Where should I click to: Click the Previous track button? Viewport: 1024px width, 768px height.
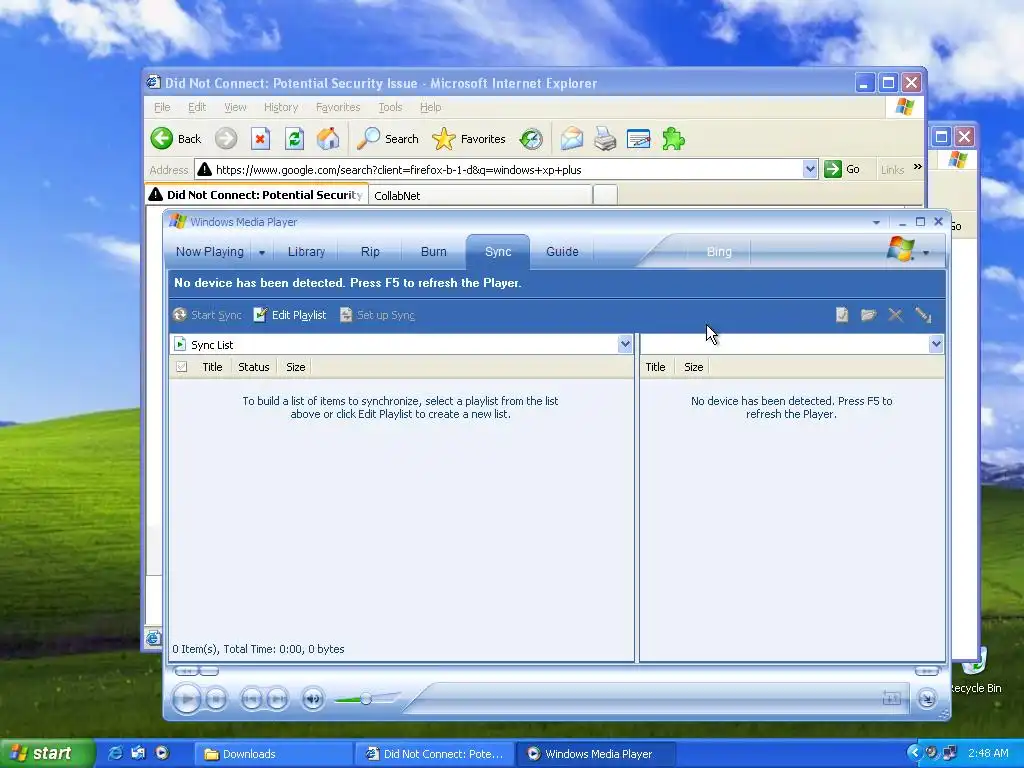(x=251, y=699)
